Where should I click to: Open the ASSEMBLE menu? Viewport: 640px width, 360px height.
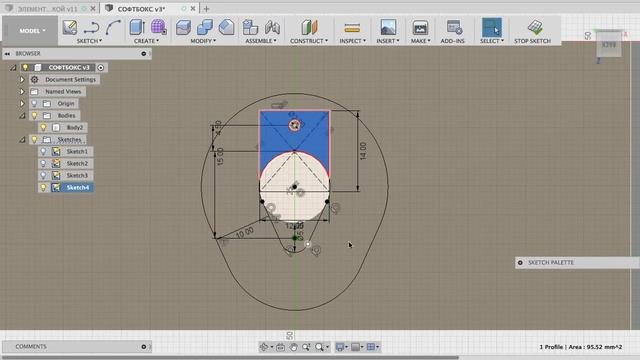260,41
